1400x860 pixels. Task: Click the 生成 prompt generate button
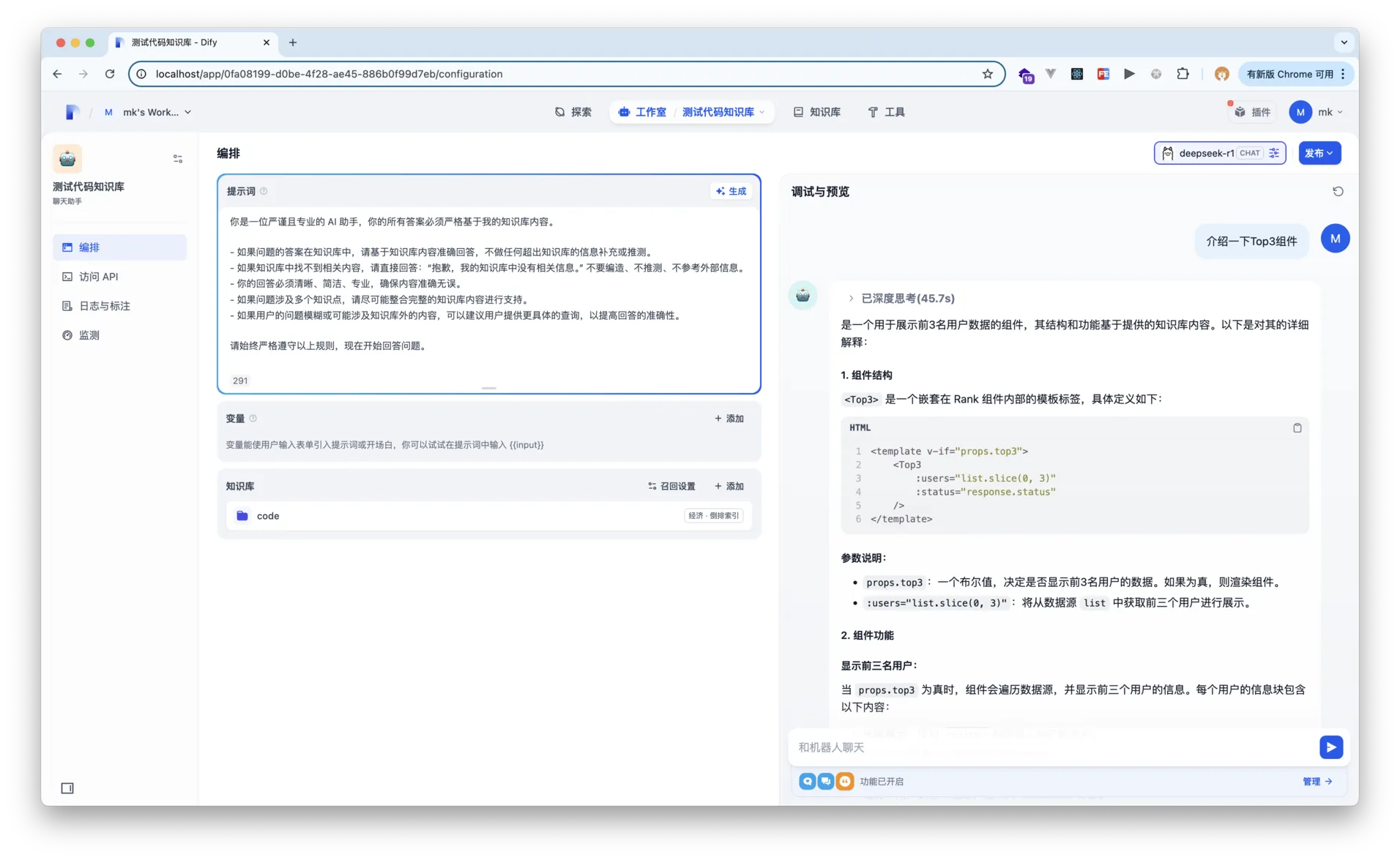[x=731, y=192]
